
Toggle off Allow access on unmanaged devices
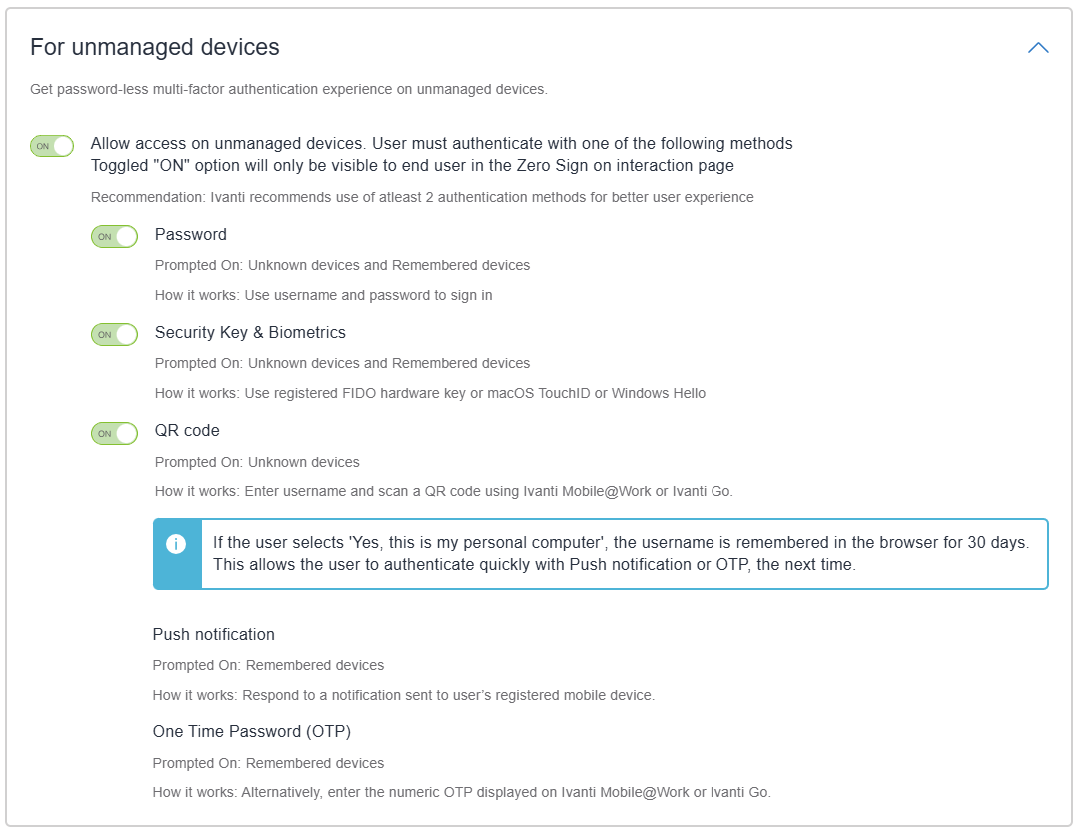pos(52,146)
